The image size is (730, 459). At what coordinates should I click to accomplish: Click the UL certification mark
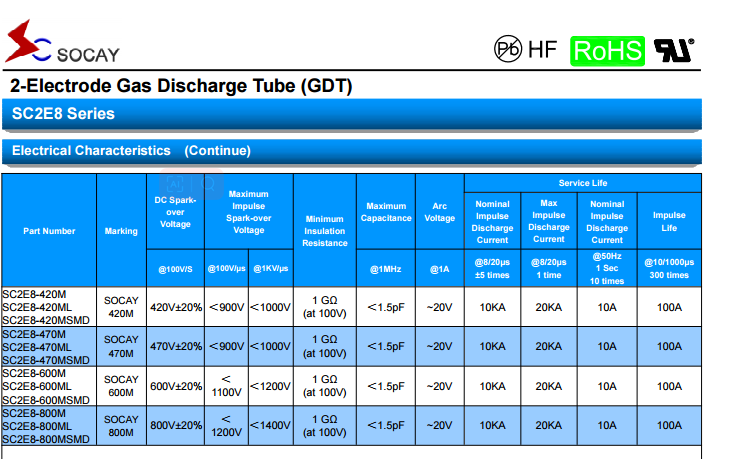pyautogui.click(x=673, y=48)
